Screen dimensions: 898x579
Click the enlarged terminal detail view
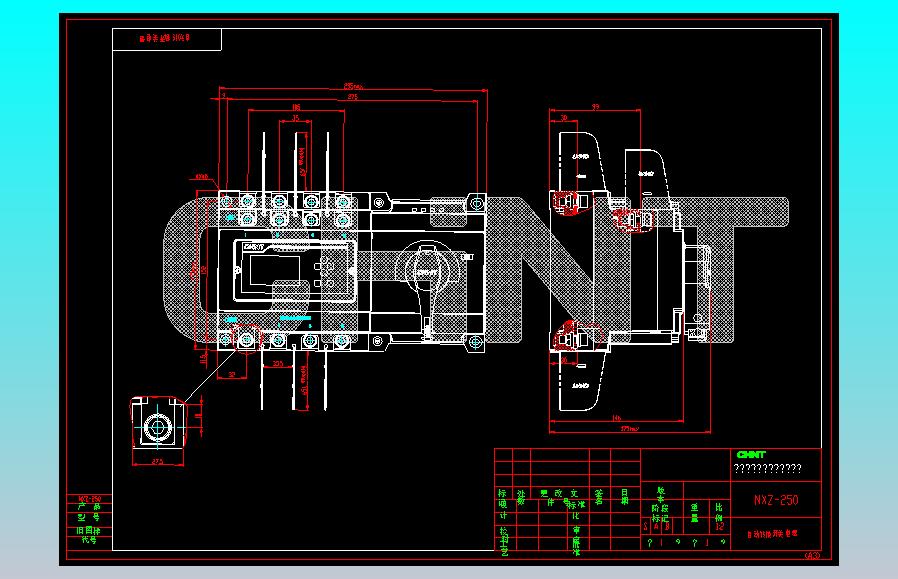(x=158, y=423)
